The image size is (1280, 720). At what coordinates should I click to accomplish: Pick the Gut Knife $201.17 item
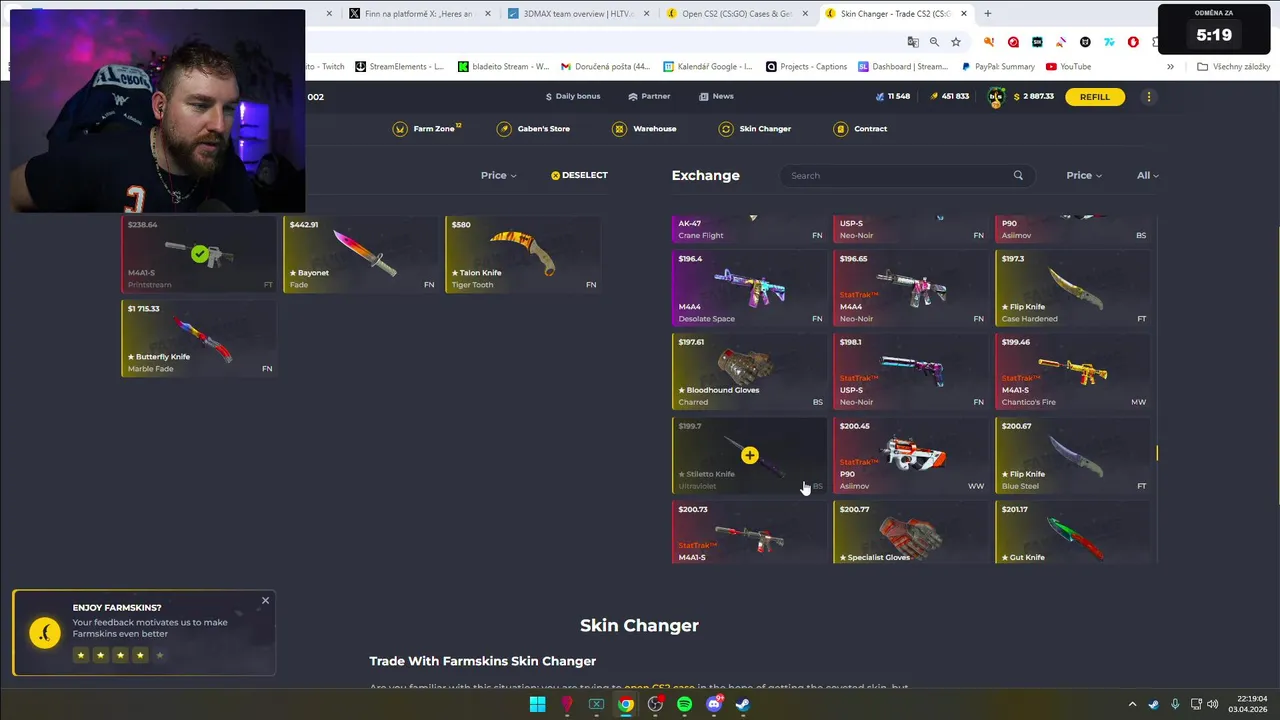coord(1073,532)
